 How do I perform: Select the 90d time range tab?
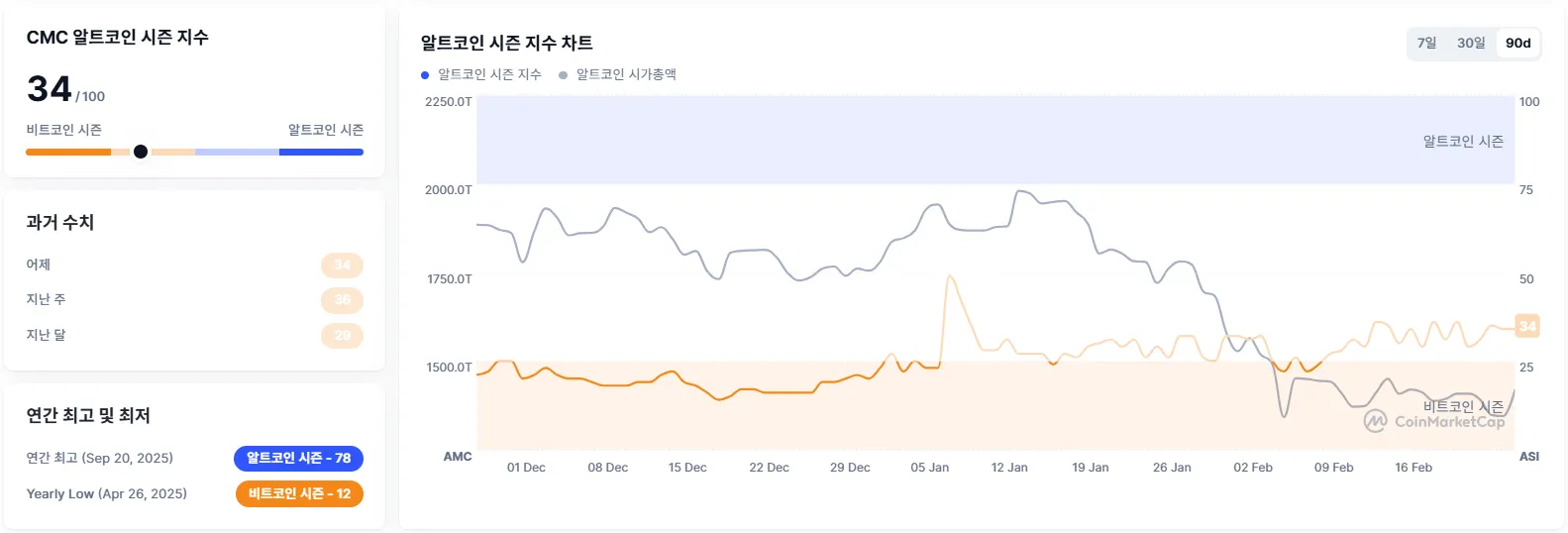coord(1517,43)
